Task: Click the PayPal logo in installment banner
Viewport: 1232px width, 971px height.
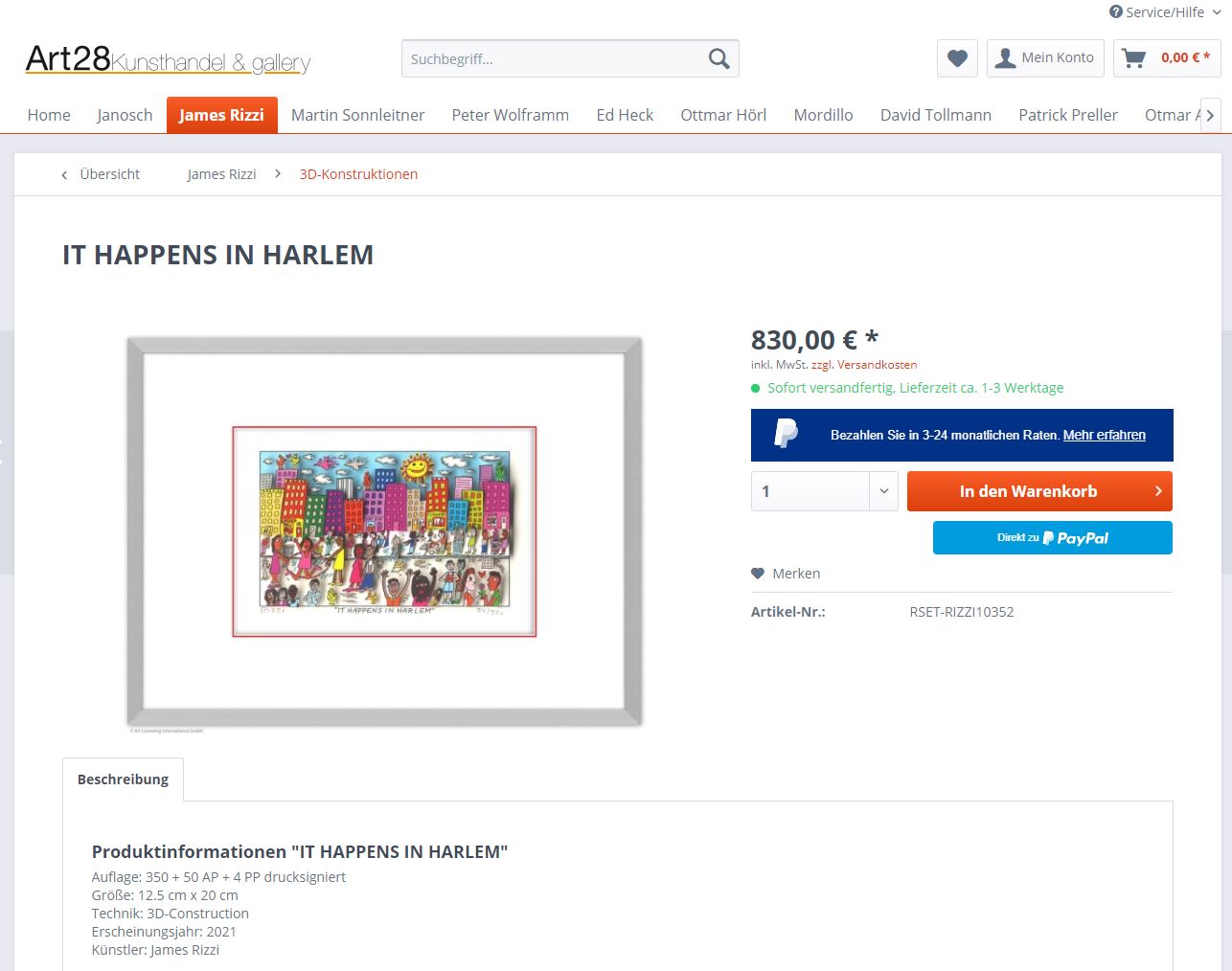Action: click(x=787, y=434)
